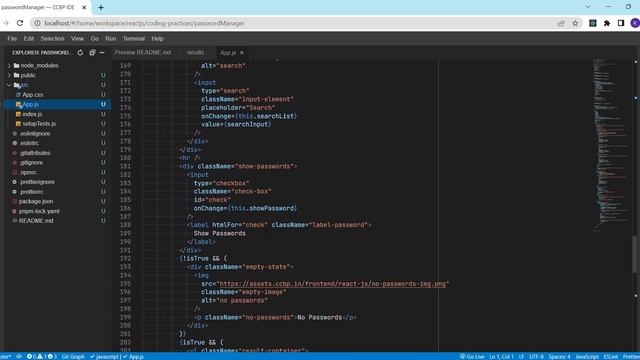
Task: Change the UTF-8 file encoding
Action: pyautogui.click(x=536, y=357)
